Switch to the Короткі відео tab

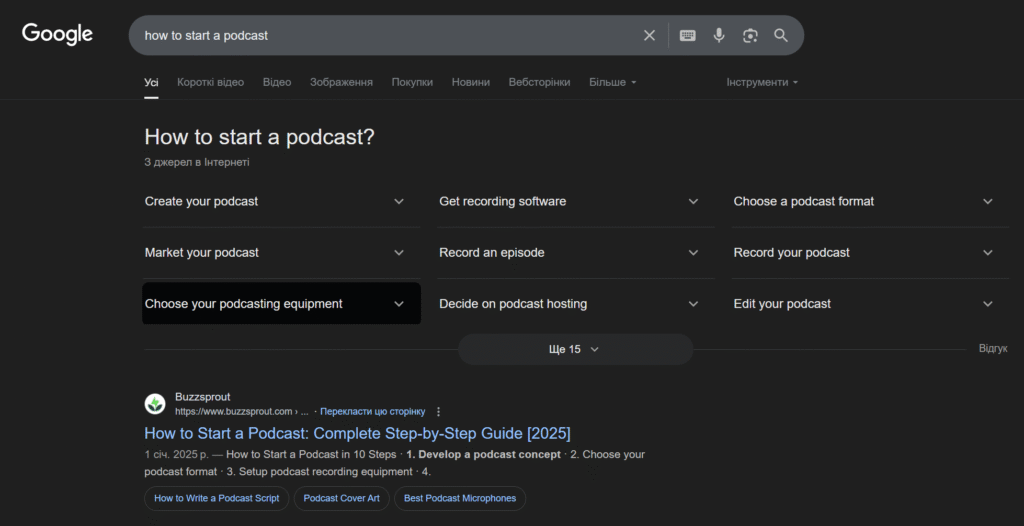[210, 82]
